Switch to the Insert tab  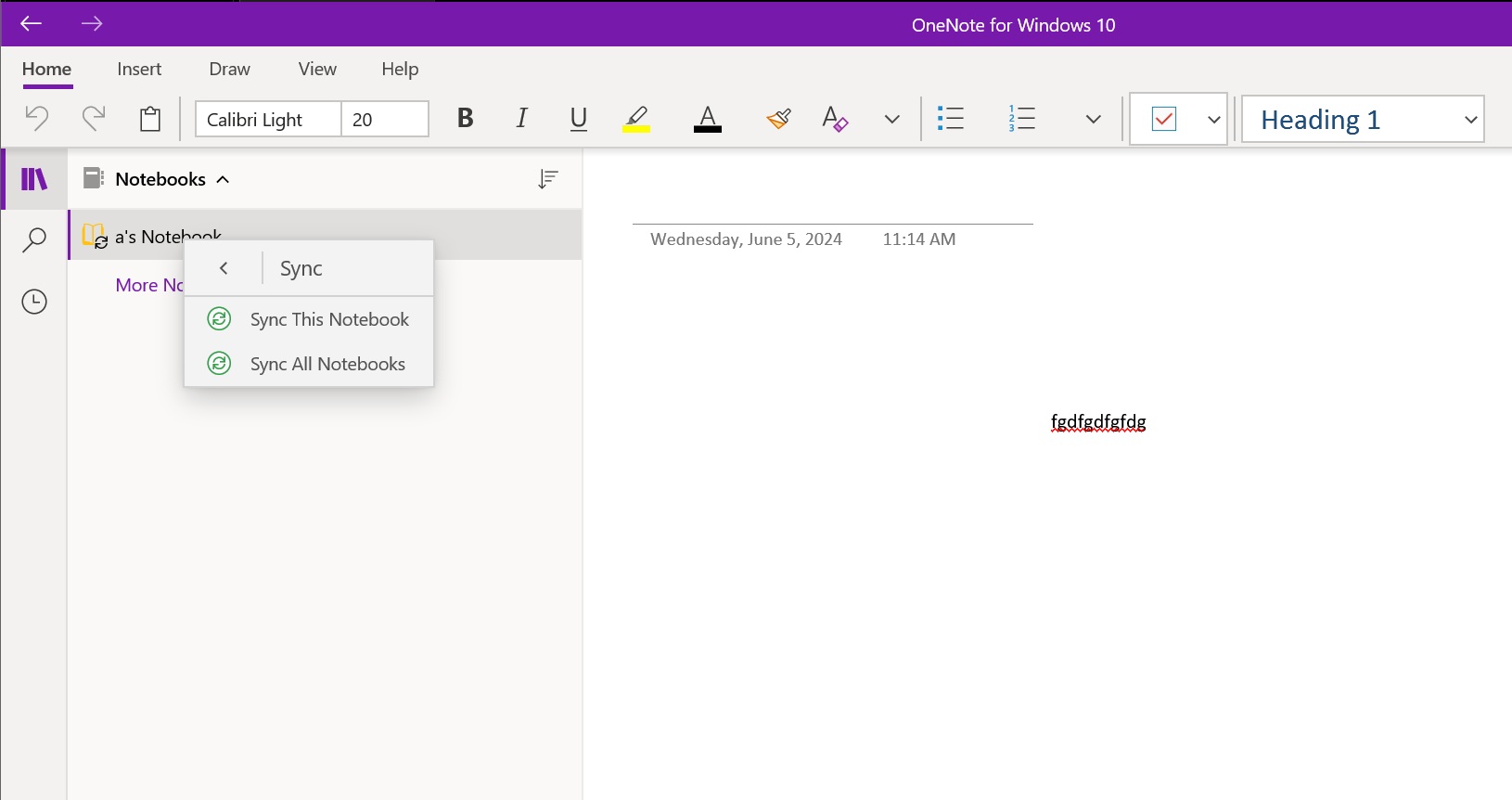139,70
